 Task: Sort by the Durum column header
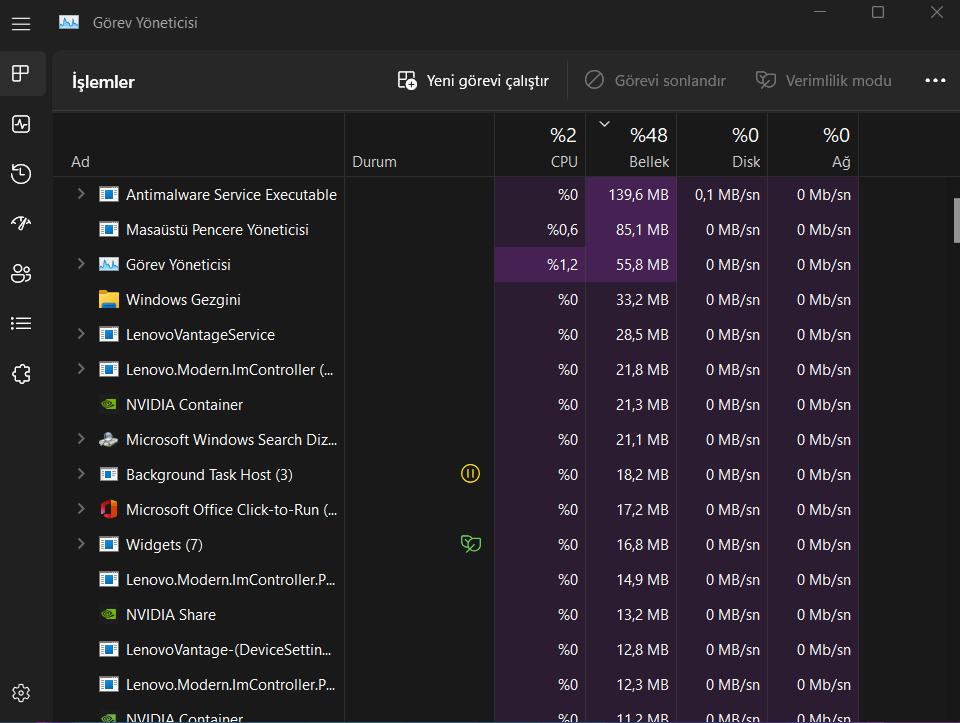click(419, 146)
